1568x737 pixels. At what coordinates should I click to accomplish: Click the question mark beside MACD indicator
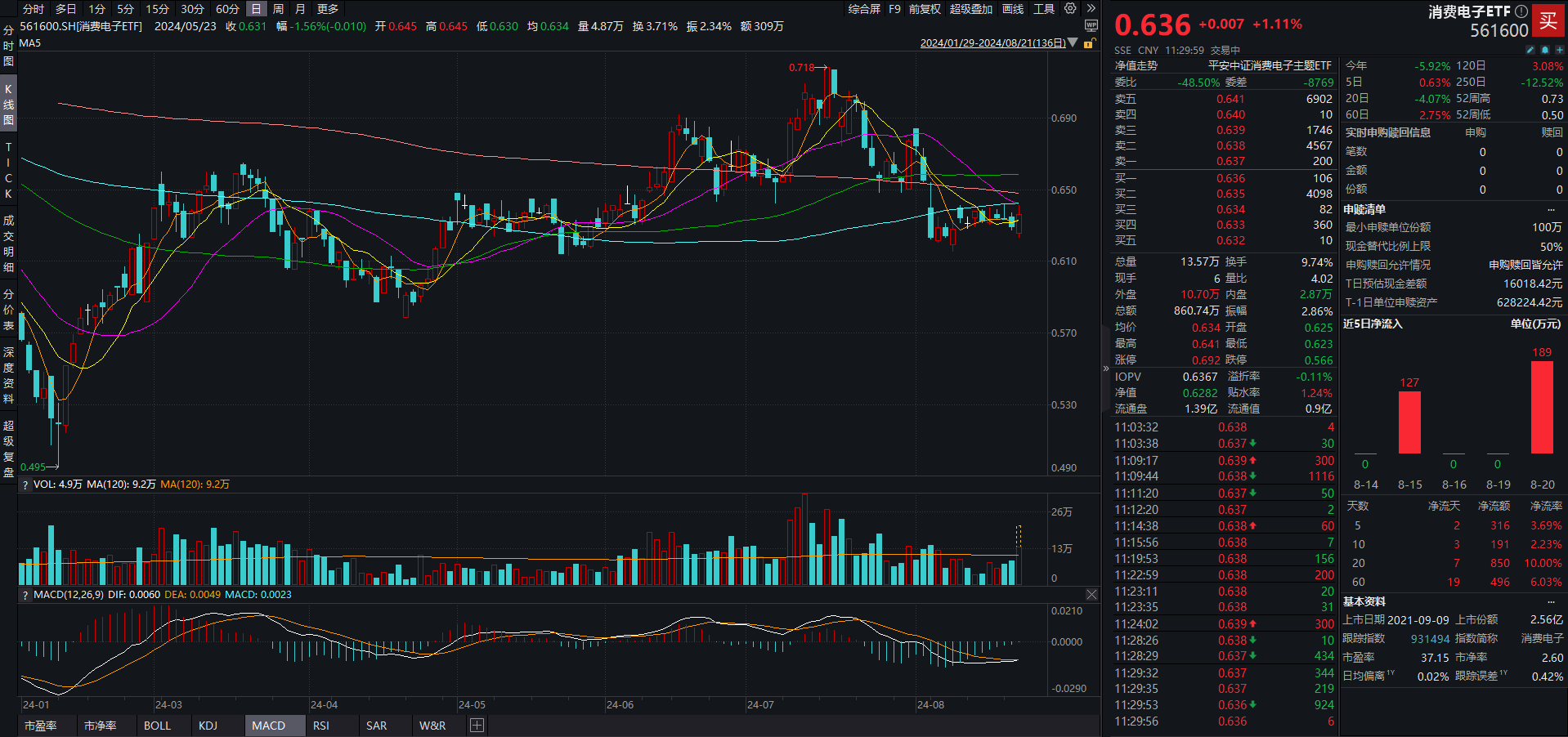25,595
